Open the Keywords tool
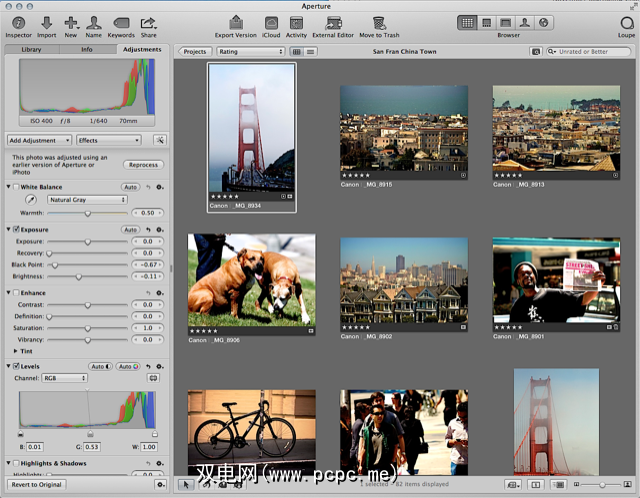 click(x=120, y=22)
